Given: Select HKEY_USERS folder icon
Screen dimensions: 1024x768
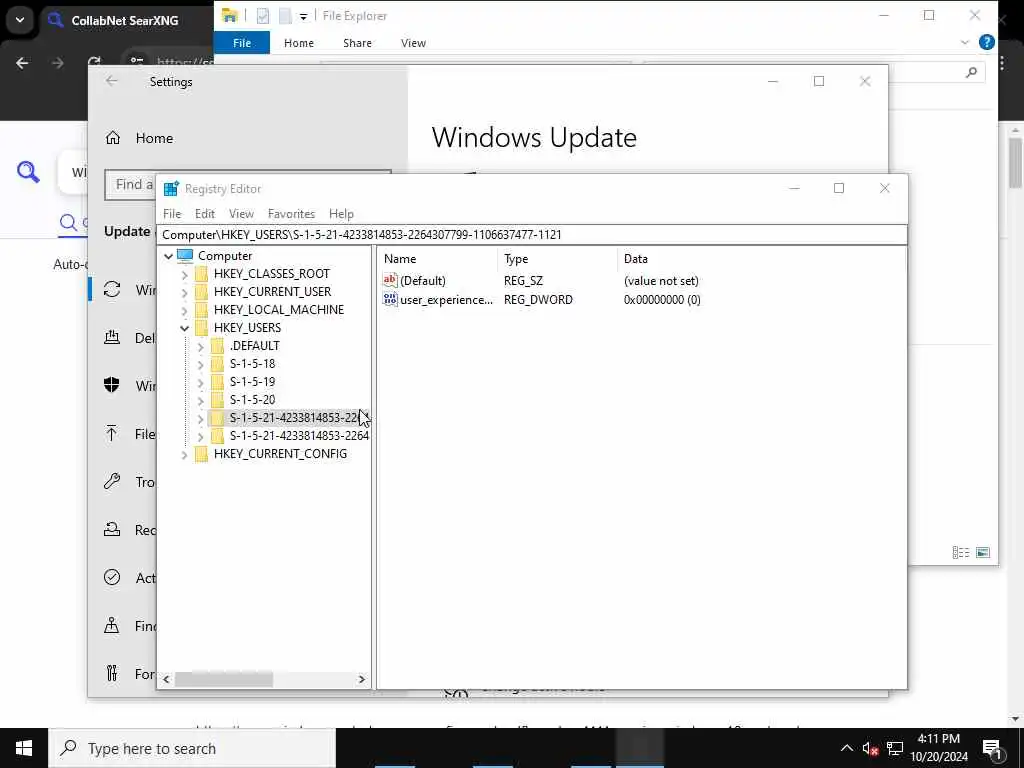Looking at the screenshot, I should click(x=202, y=327).
